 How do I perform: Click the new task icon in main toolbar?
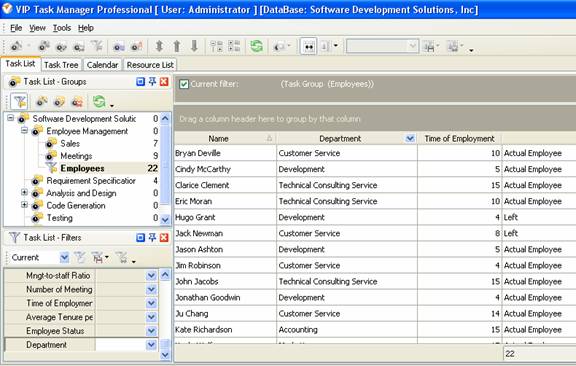[16, 47]
